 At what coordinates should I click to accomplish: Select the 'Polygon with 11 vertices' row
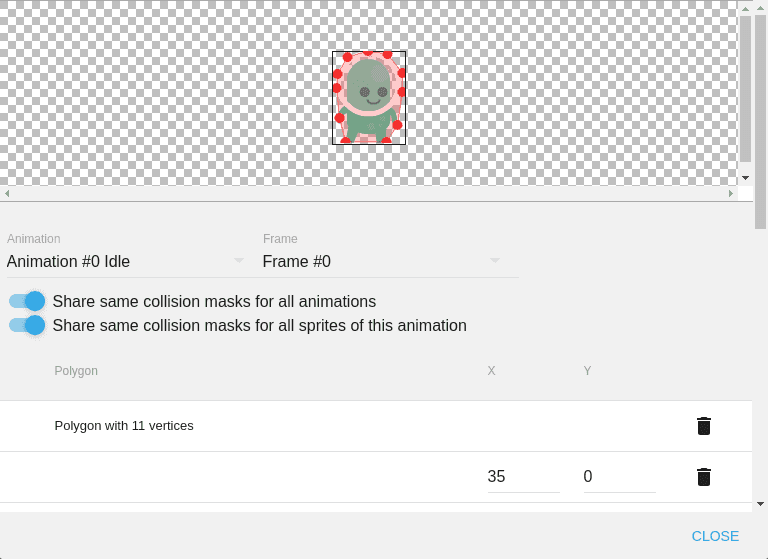pyautogui.click(x=124, y=426)
